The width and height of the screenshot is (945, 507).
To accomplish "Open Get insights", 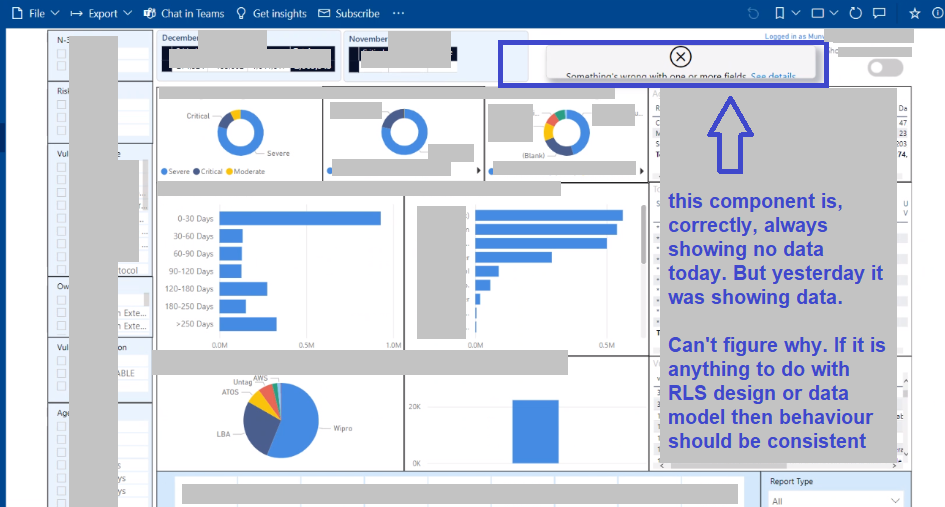I will [x=271, y=13].
